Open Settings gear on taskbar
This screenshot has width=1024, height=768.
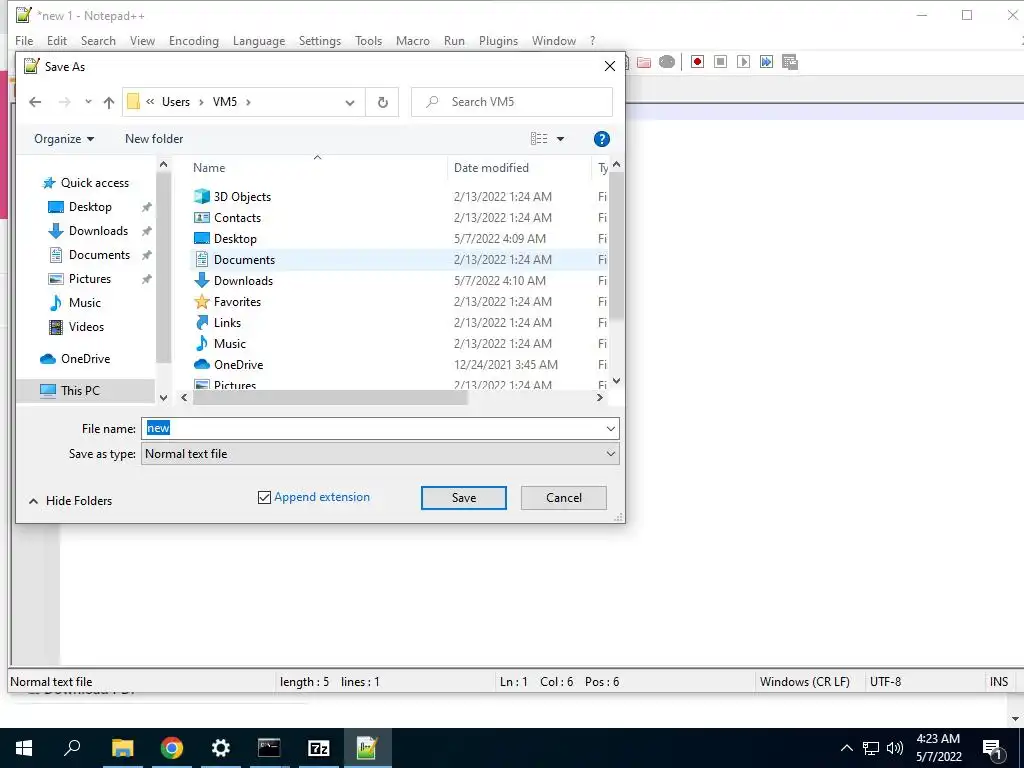220,748
